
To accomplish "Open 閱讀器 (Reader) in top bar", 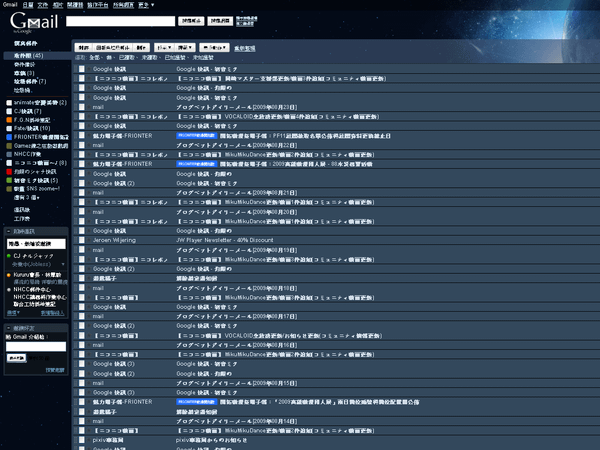I will [75, 5].
